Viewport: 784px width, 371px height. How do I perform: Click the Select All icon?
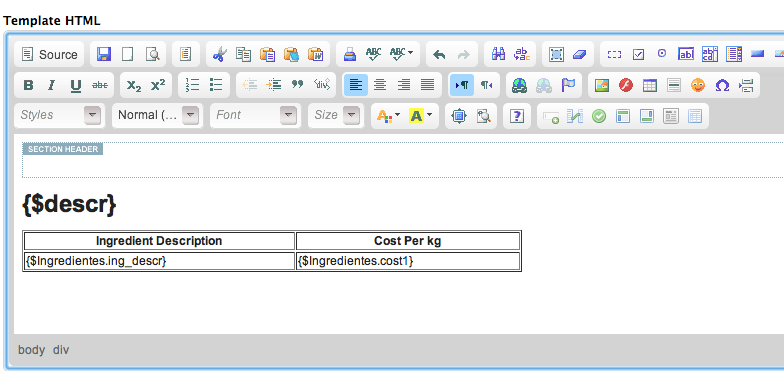556,54
